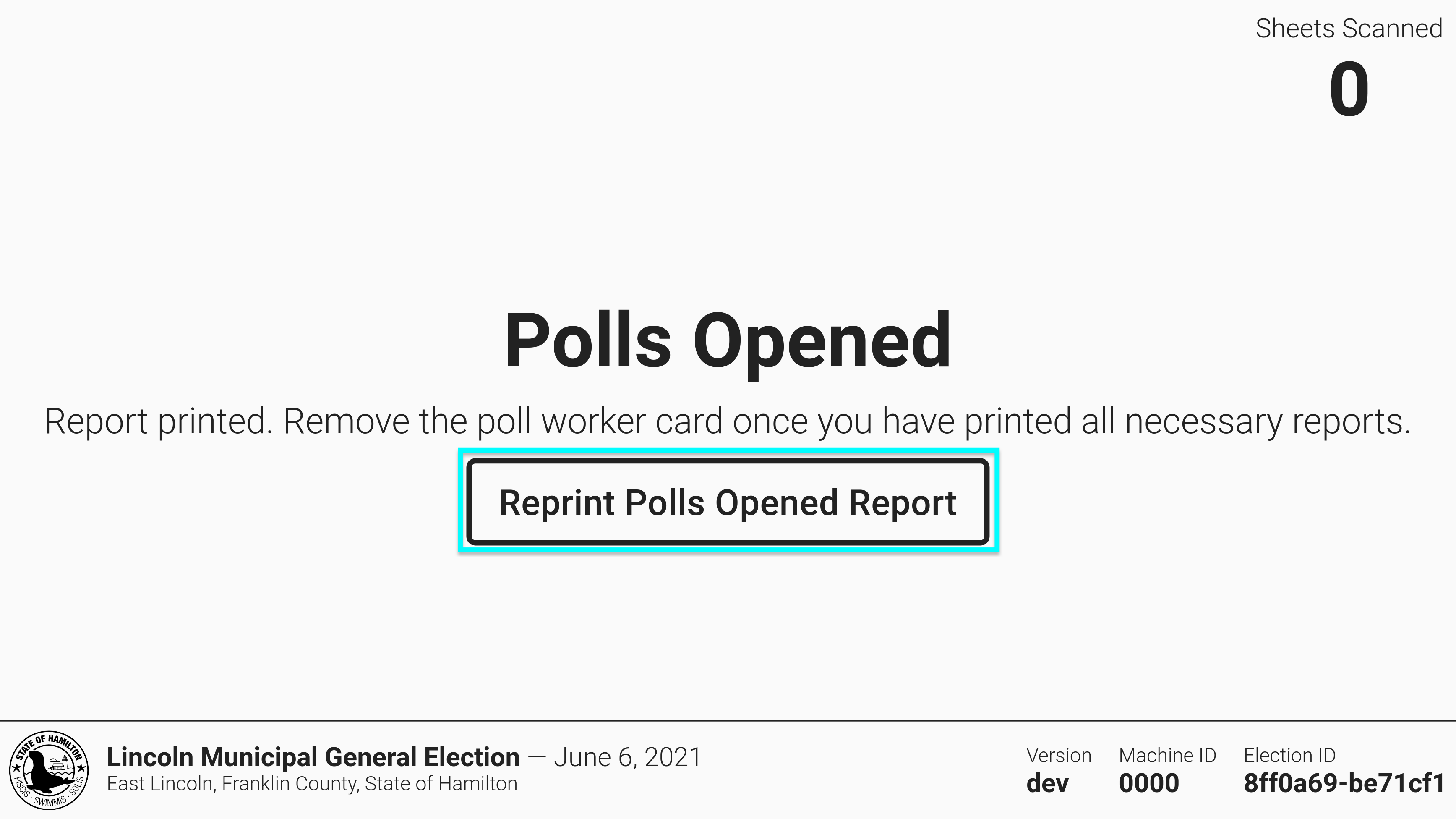Click the left star on the state seal
This screenshot has width=1456, height=819.
tap(16, 768)
